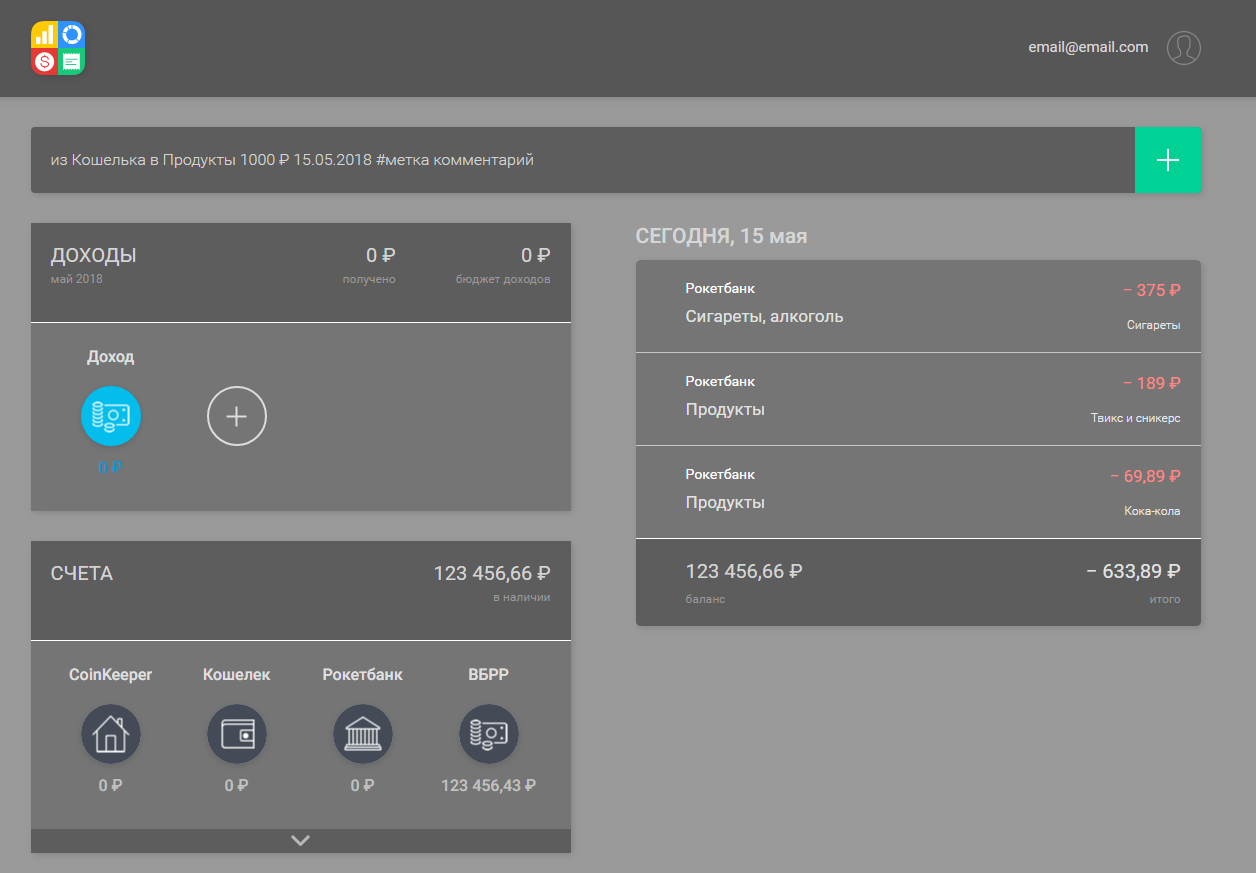Screen dimensions: 1256x873
Task: Click the СЧЕТА panel heading
Action: pyautogui.click(x=82, y=574)
